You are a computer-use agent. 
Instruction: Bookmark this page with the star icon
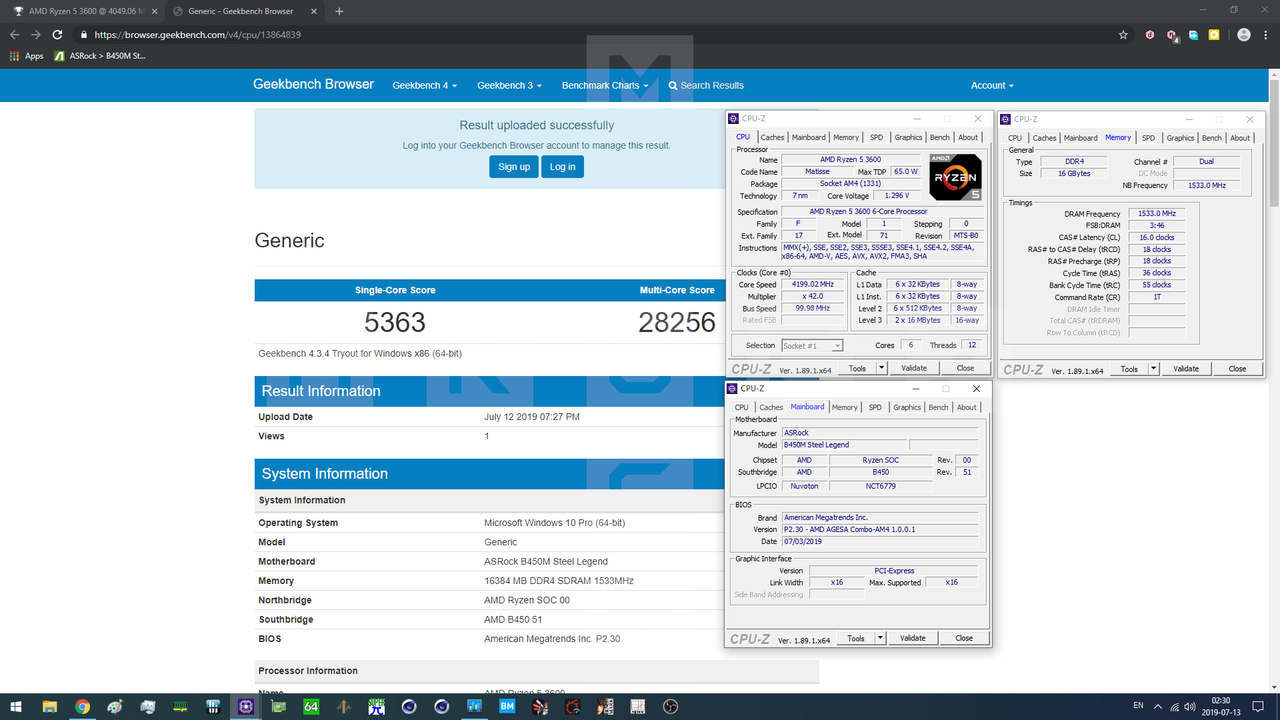point(1124,34)
